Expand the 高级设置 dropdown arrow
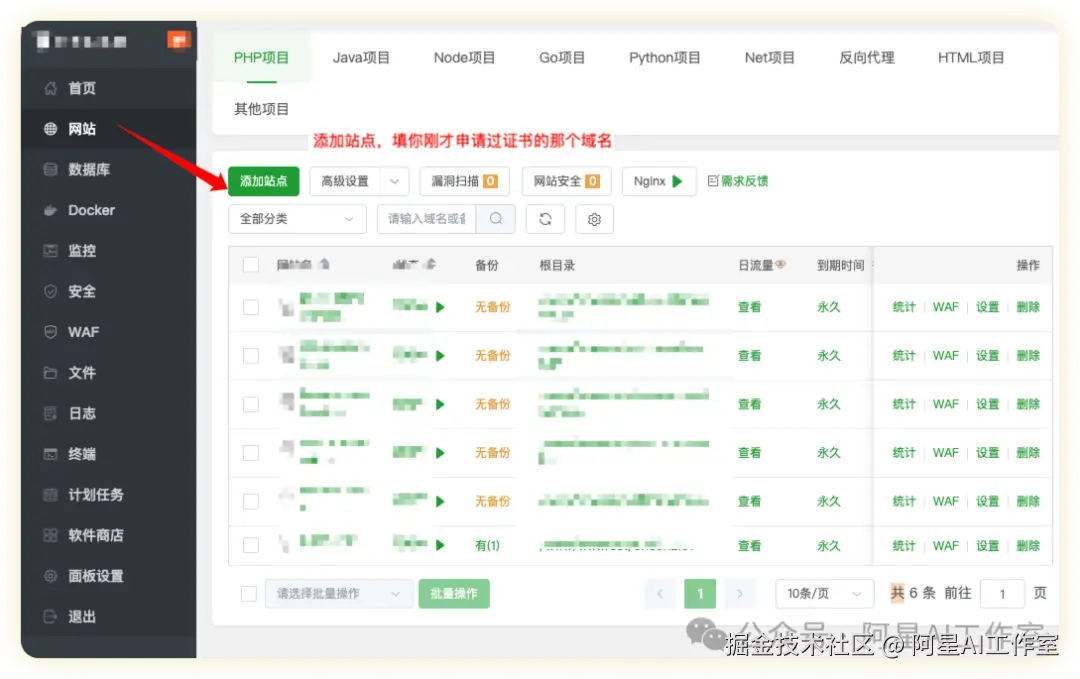Viewport: 1080px width, 679px height. coord(395,181)
